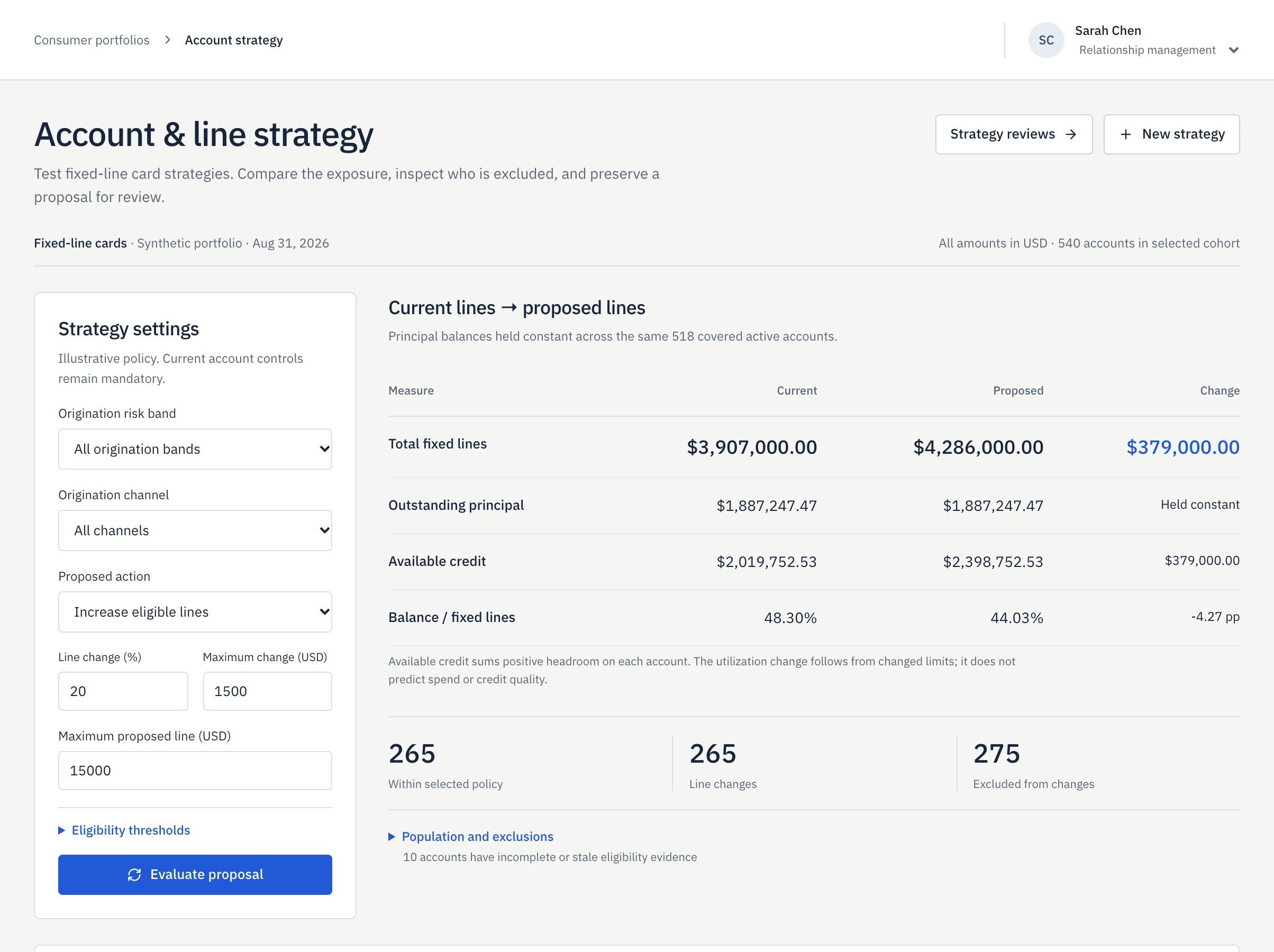Image resolution: width=1274 pixels, height=952 pixels.
Task: Click the Line change (%) field
Action: [123, 691]
